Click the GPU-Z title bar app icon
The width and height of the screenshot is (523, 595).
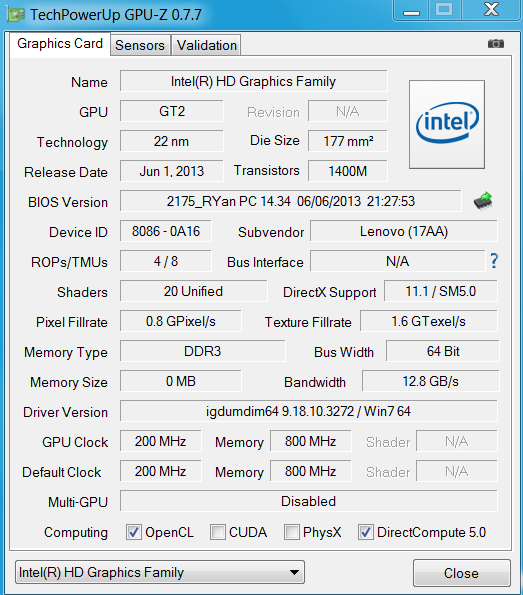[x=16, y=15]
